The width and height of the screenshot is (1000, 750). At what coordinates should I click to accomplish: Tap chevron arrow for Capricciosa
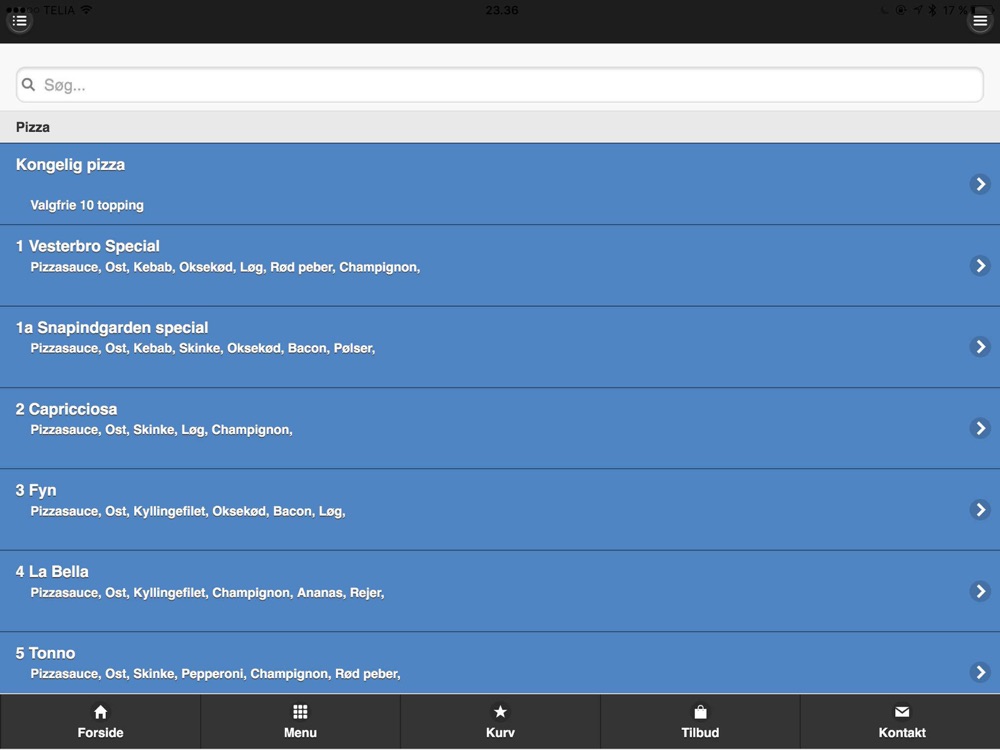point(980,428)
